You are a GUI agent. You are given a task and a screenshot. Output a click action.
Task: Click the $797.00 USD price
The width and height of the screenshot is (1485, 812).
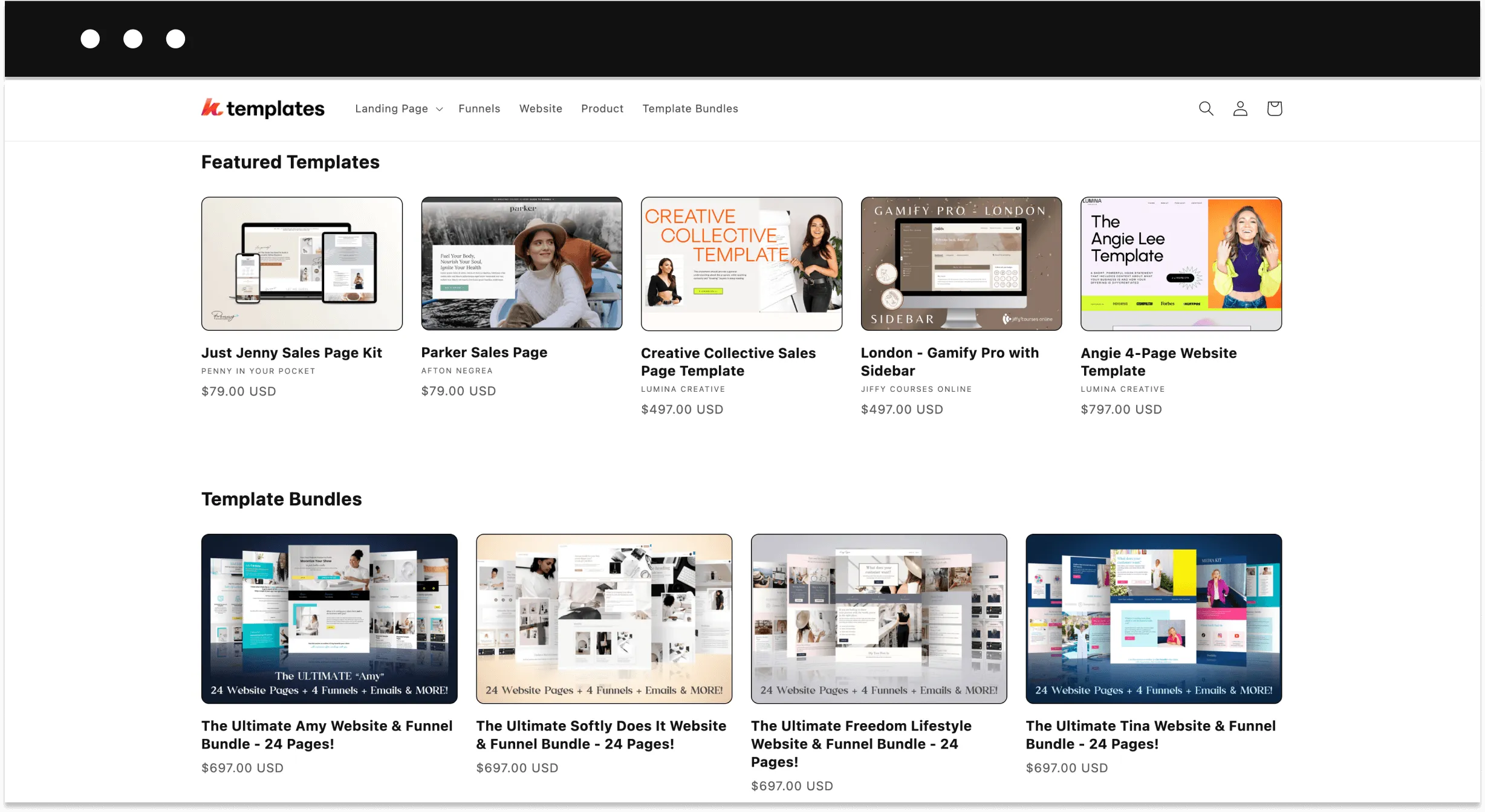1121,409
